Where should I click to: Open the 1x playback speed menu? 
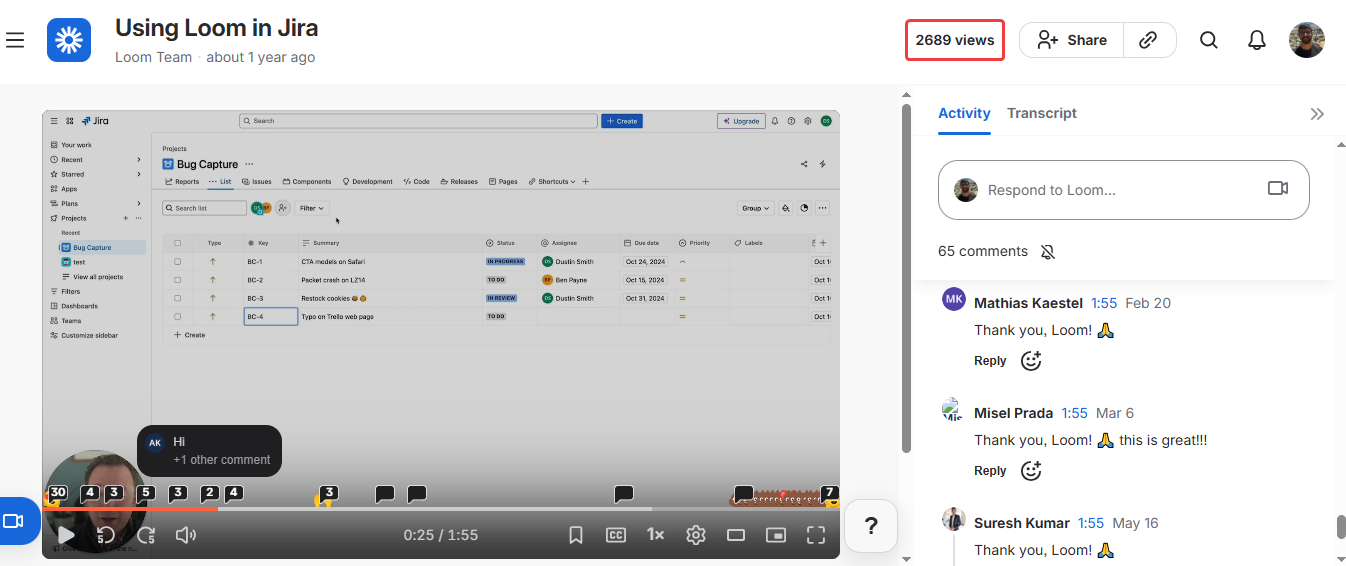point(656,535)
